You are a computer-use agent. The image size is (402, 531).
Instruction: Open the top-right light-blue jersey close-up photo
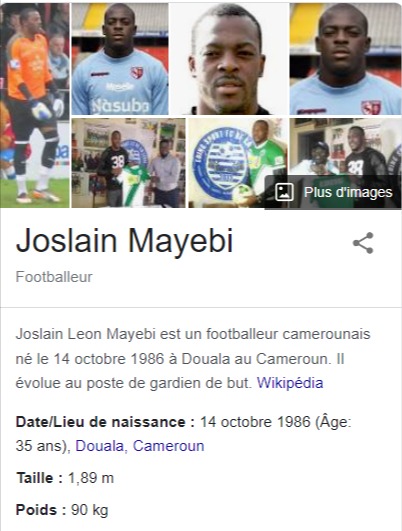tap(346, 59)
